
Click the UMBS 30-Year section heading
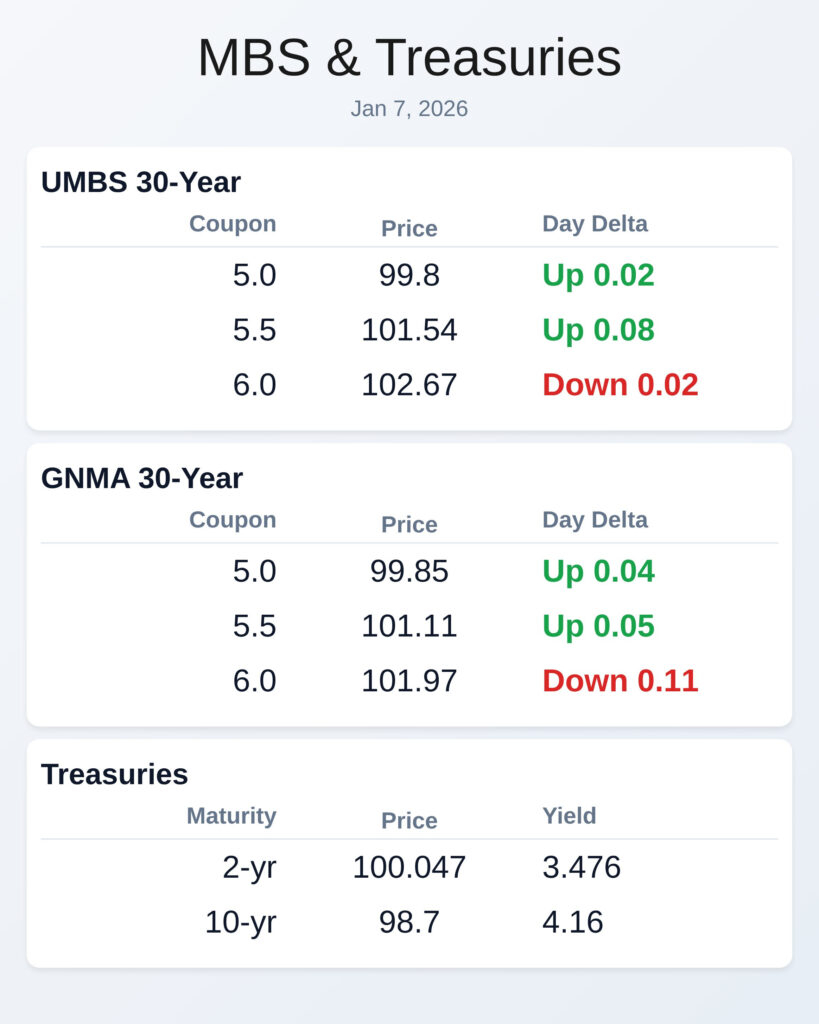(141, 182)
